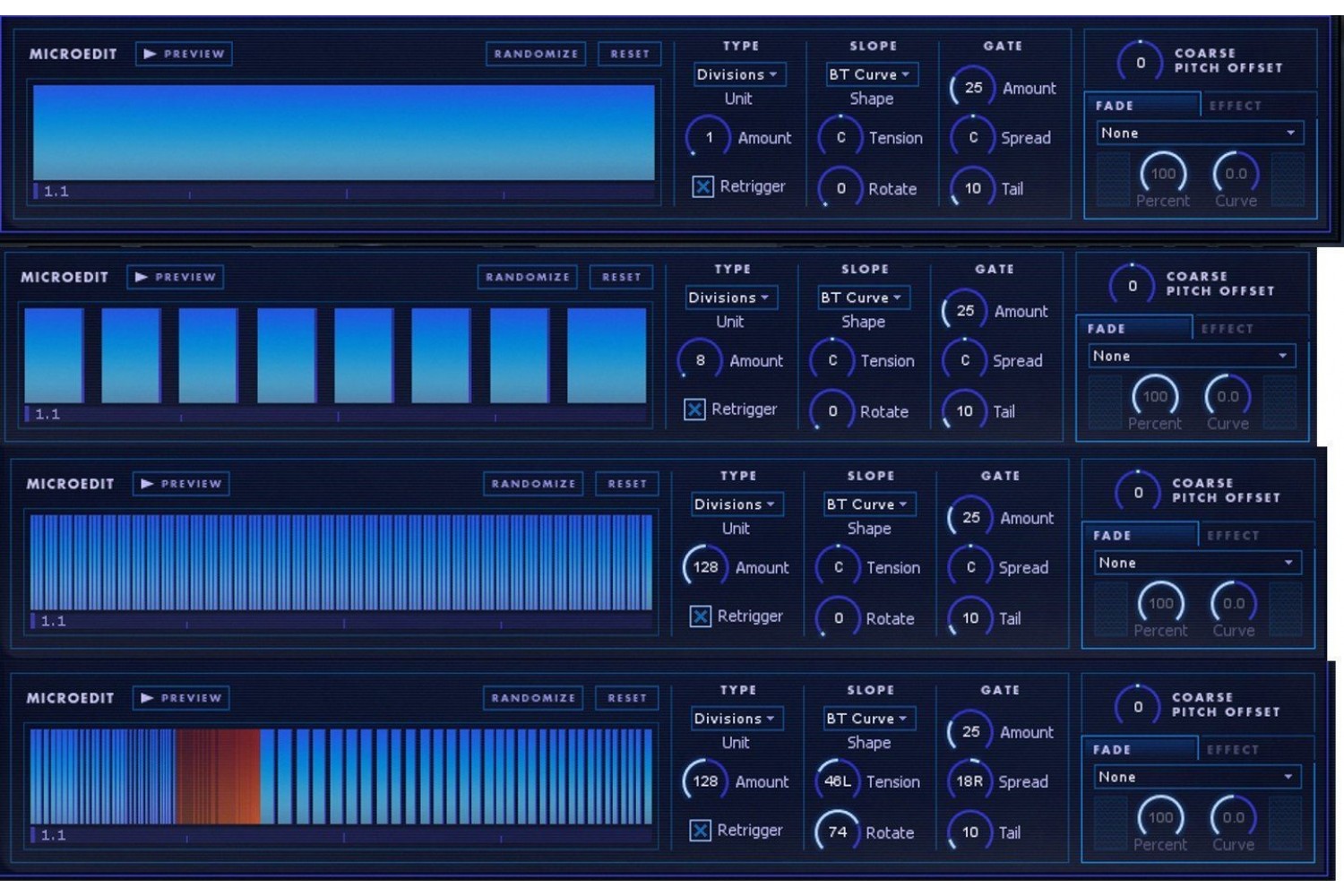
Task: Open Divisions unit dropdown in second panel
Action: tap(731, 297)
